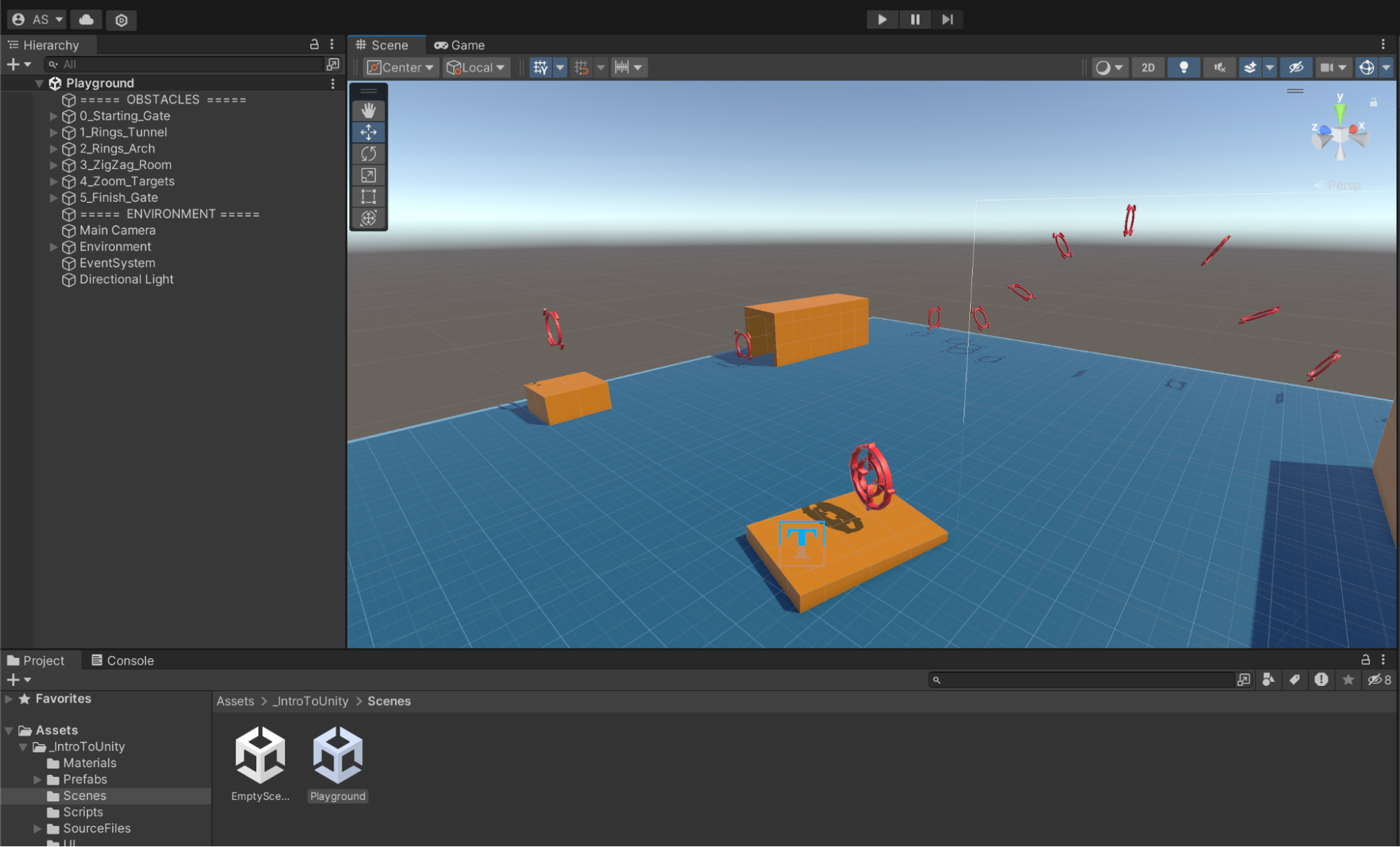Select the Scale tool
The image size is (1400, 847).
point(368,175)
